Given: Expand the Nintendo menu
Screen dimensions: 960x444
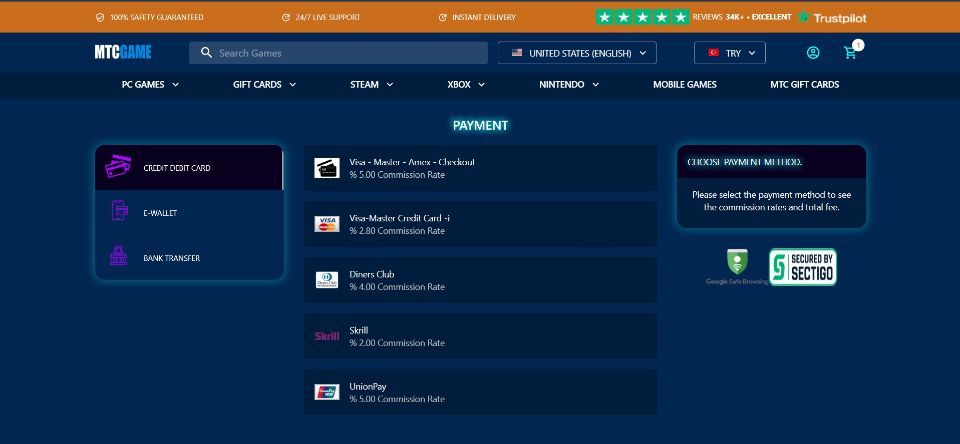Looking at the screenshot, I should pyautogui.click(x=569, y=85).
